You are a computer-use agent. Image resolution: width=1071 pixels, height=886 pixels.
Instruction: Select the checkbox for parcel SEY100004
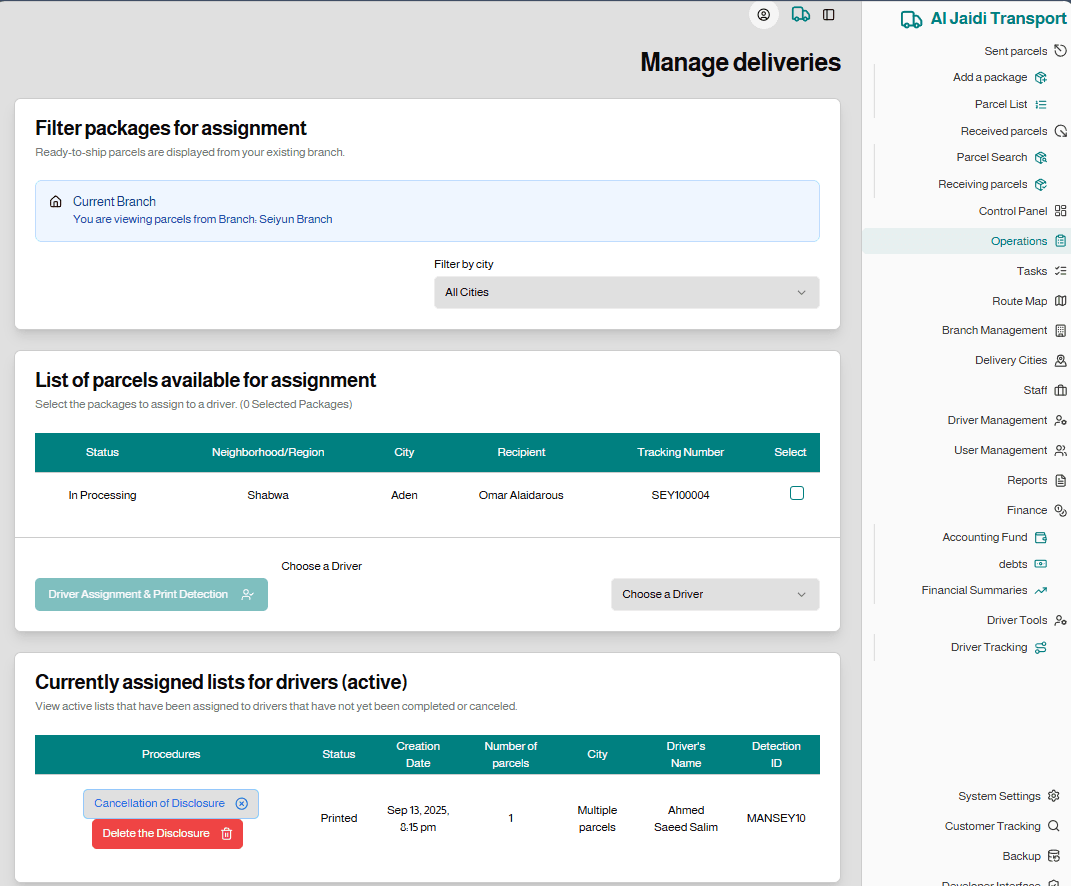pos(797,493)
